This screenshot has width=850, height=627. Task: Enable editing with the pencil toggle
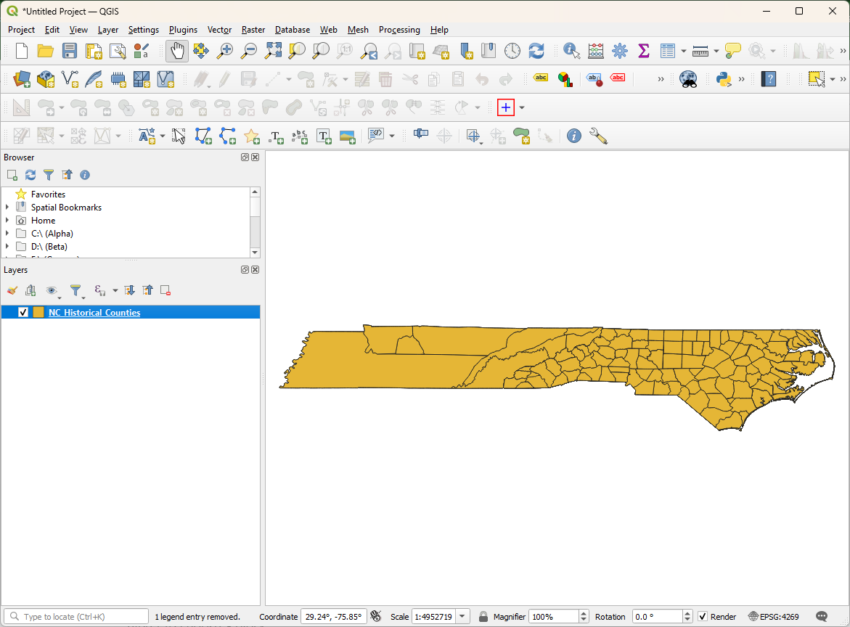pyautogui.click(x=222, y=80)
